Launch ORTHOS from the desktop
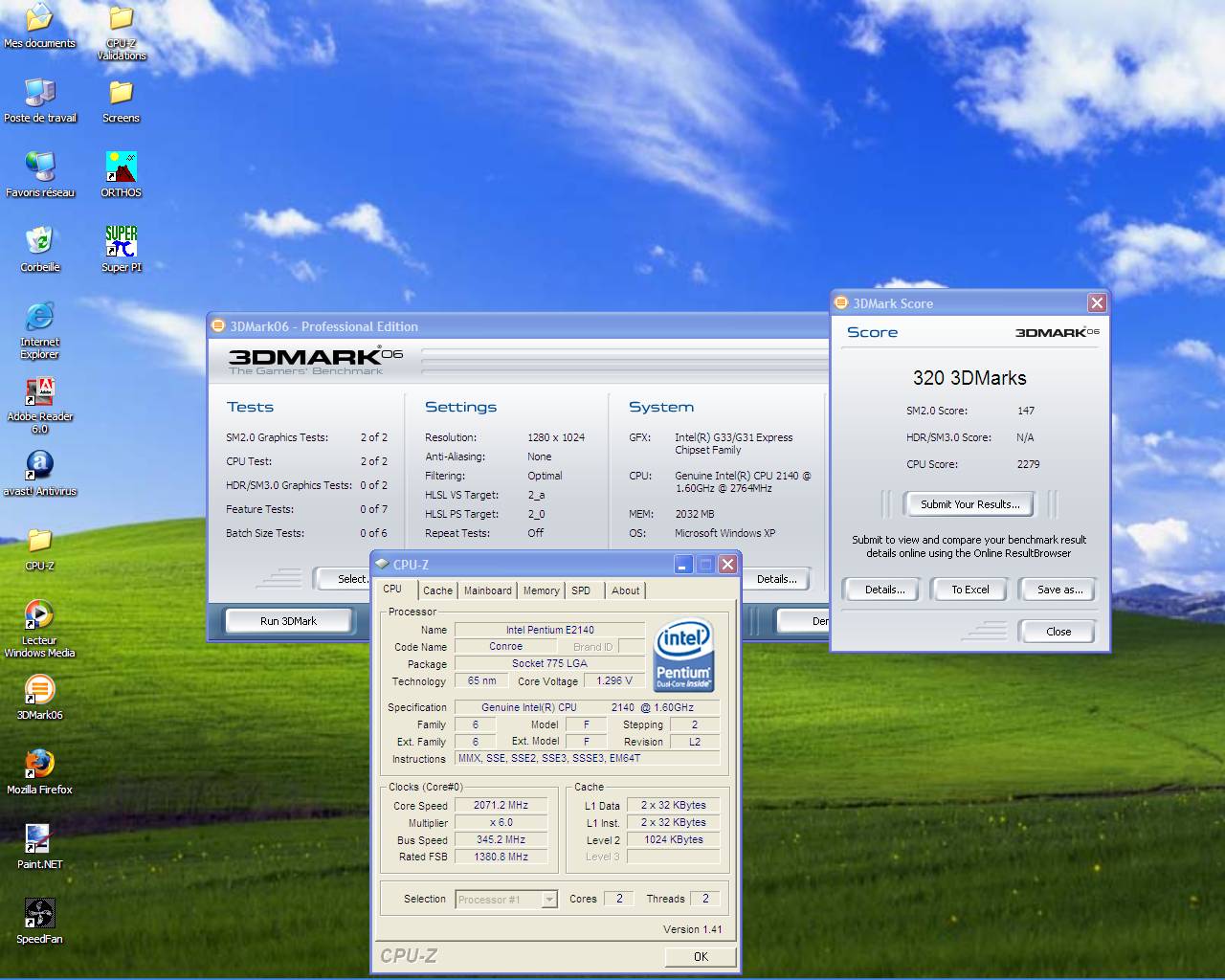Image resolution: width=1225 pixels, height=980 pixels. click(x=121, y=167)
